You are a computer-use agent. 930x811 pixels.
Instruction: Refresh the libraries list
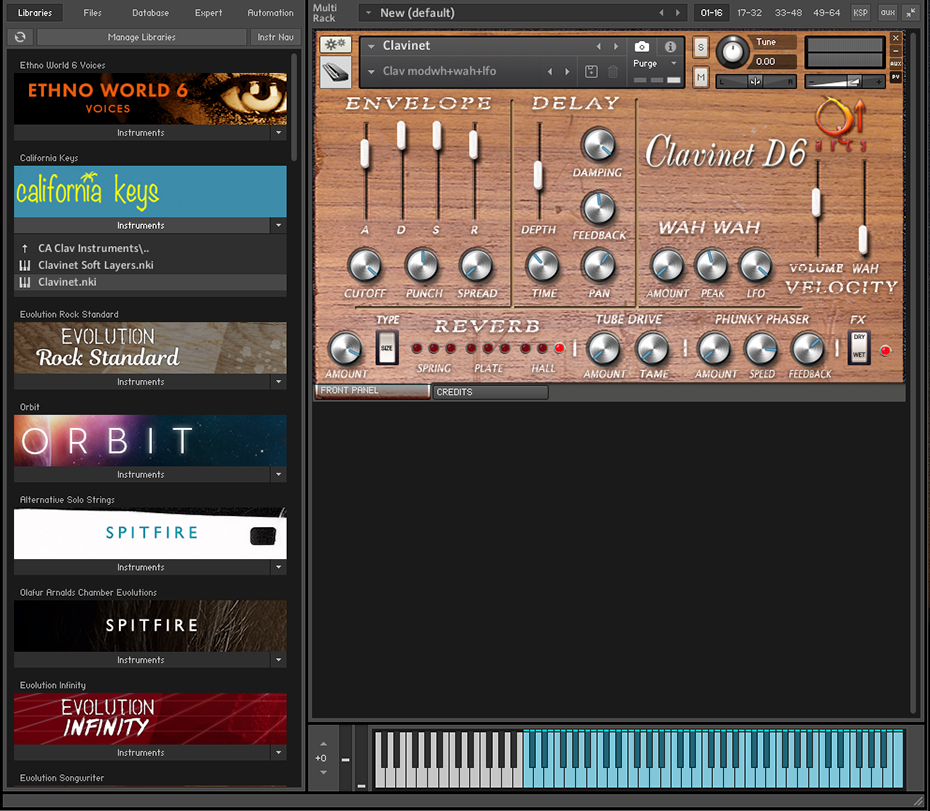point(20,37)
